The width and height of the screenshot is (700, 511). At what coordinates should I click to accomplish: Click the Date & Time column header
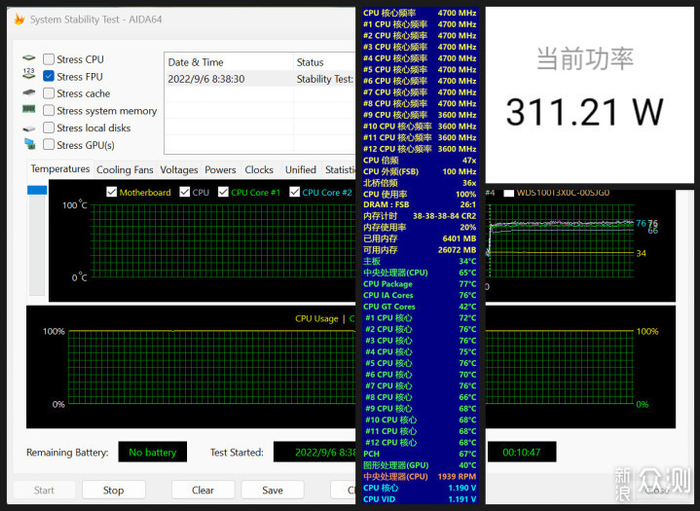pos(229,62)
